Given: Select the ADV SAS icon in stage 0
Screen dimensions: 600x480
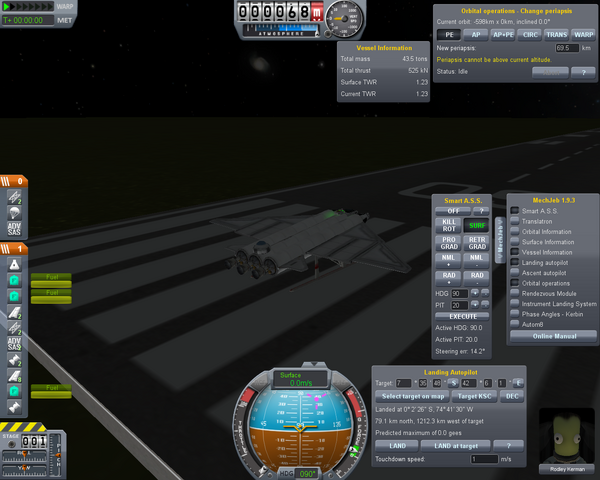Looking at the screenshot, I should click(x=14, y=229).
